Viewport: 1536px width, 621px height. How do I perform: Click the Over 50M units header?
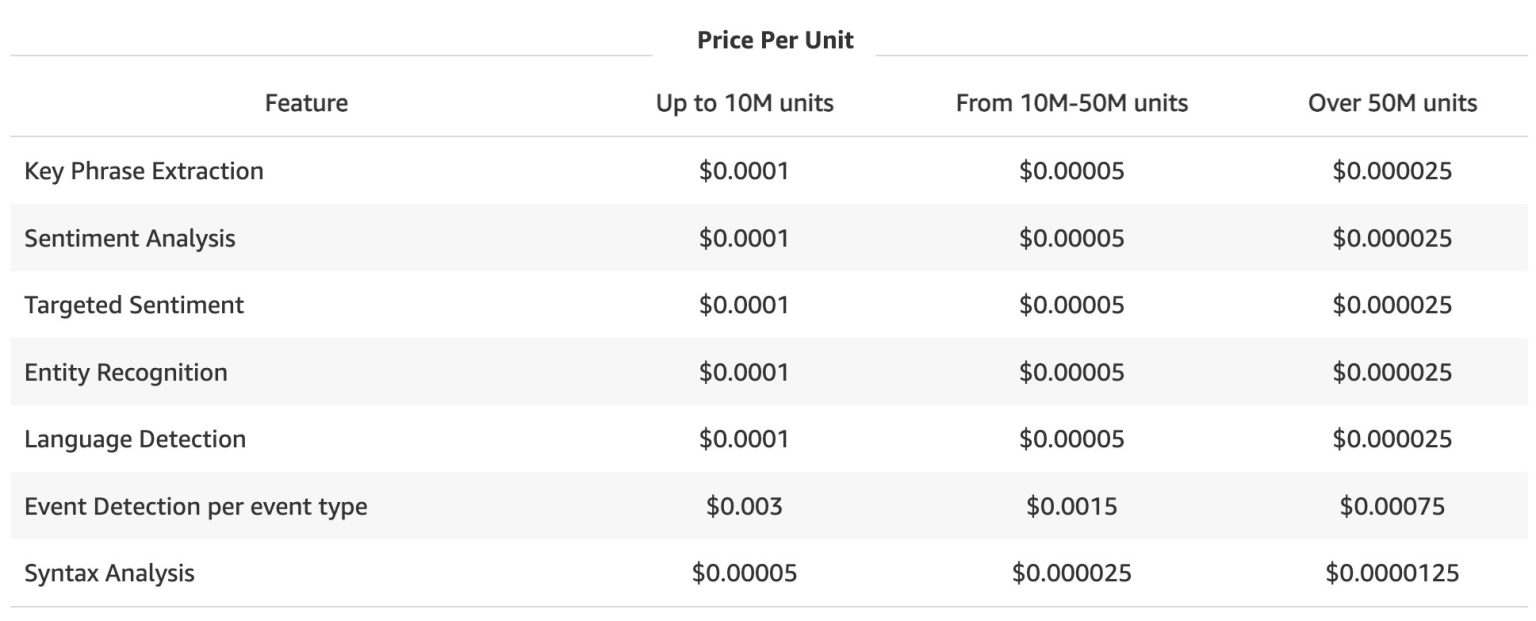1392,103
